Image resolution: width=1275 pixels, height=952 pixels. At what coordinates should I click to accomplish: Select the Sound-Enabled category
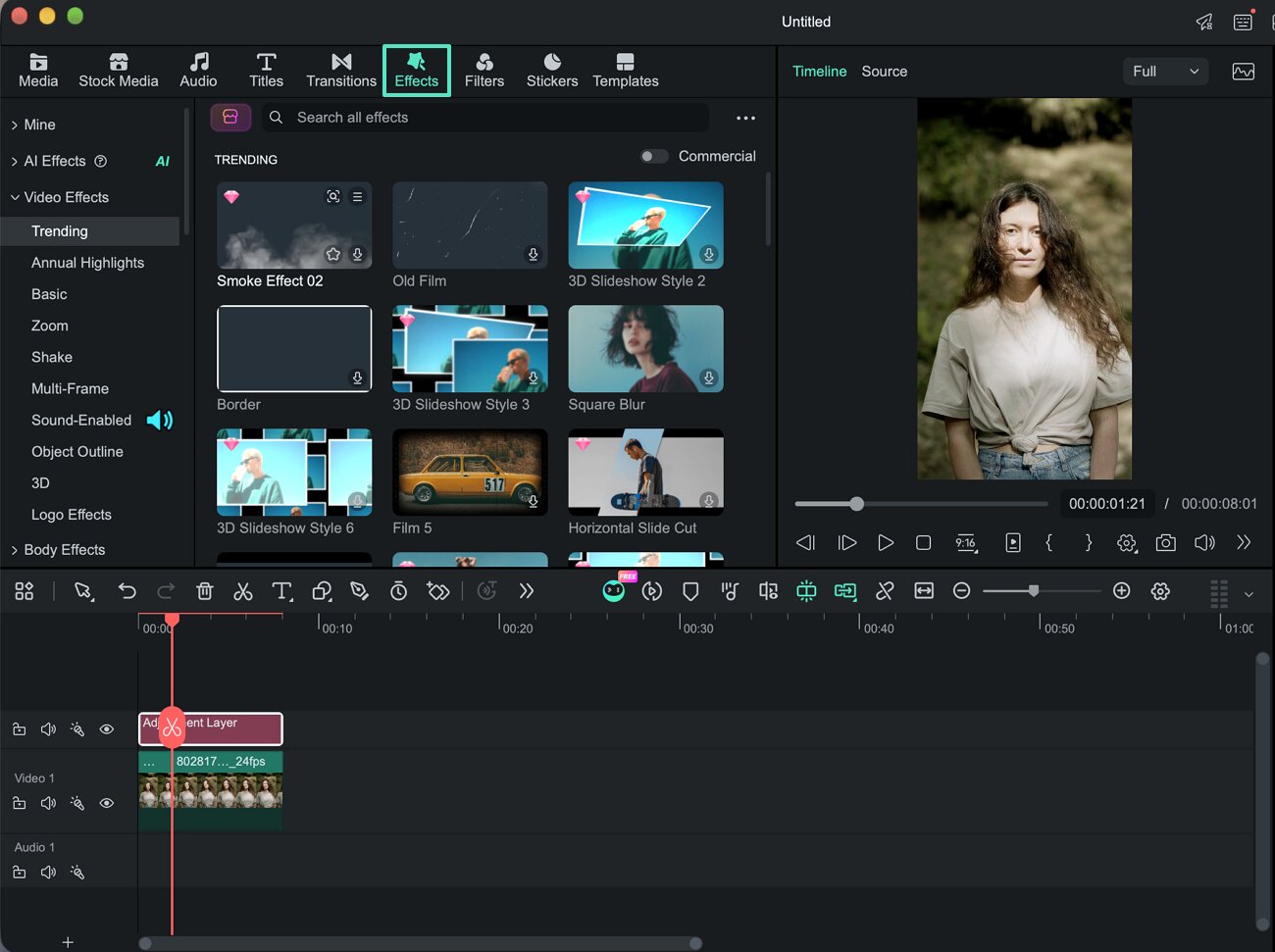pos(81,420)
